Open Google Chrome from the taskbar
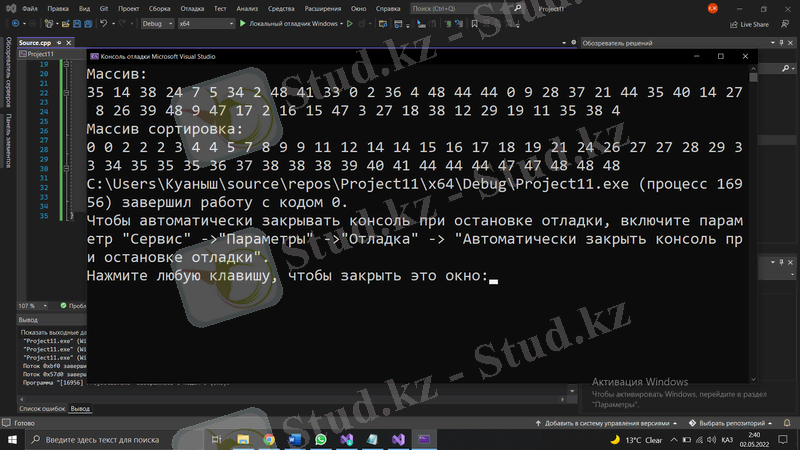The image size is (800, 450). [269, 439]
